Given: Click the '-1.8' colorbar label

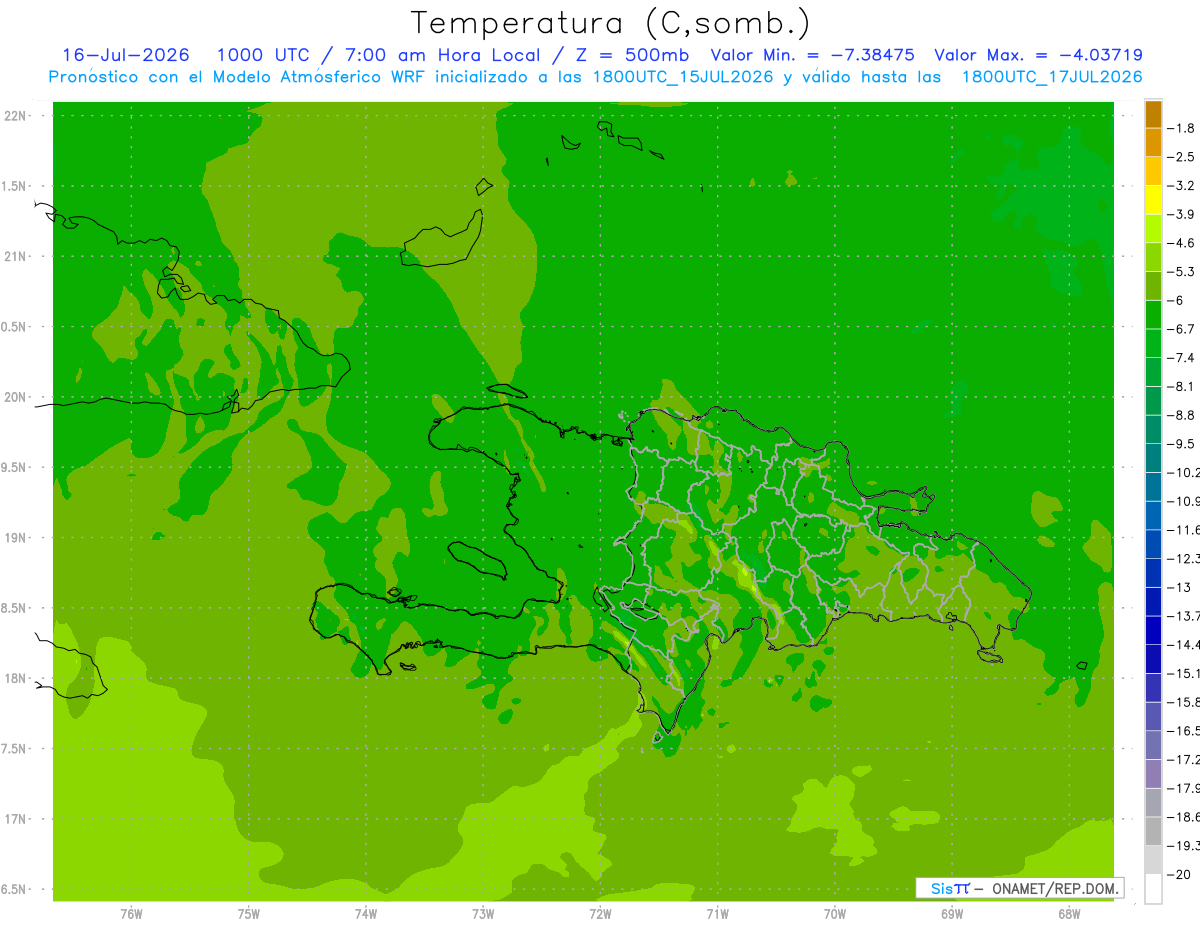Looking at the screenshot, I should tap(1180, 128).
